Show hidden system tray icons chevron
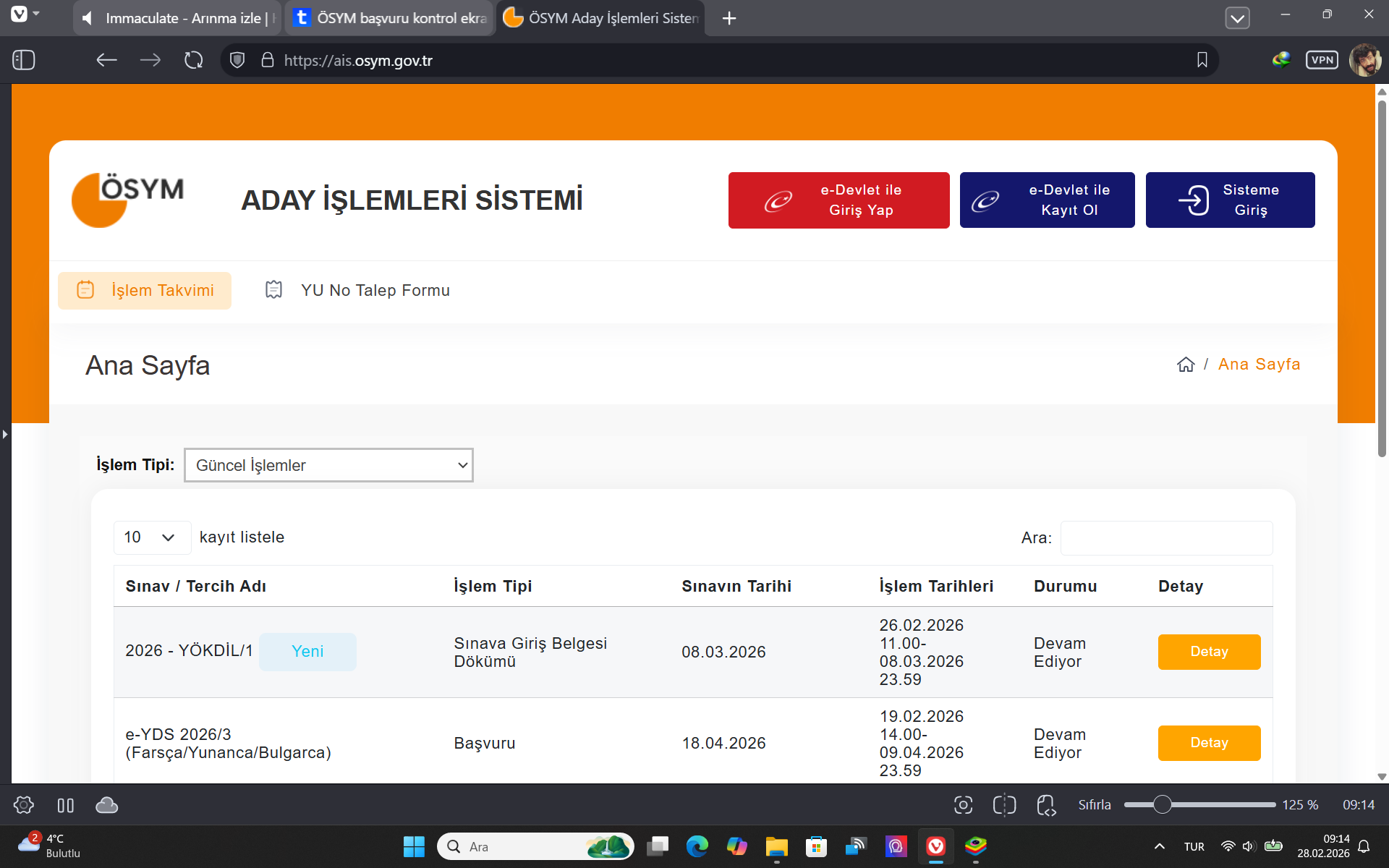Screen dimensions: 1389x868 click(1159, 846)
